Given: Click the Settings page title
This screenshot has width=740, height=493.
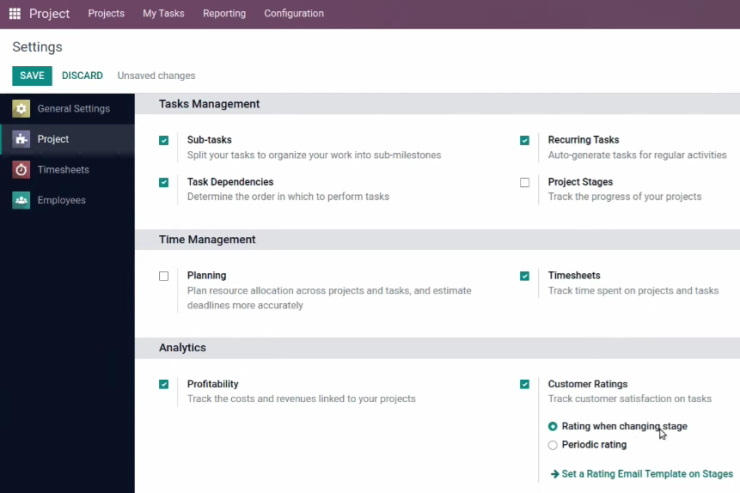Looking at the screenshot, I should 37,47.
